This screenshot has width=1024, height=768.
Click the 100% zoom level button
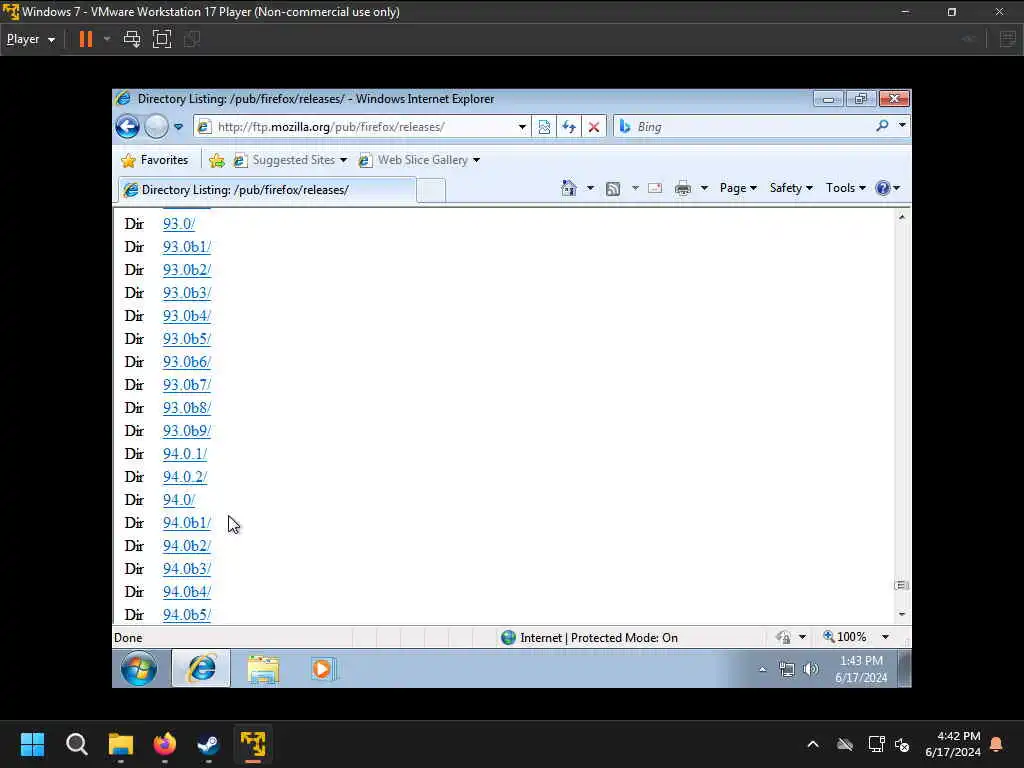(845, 637)
